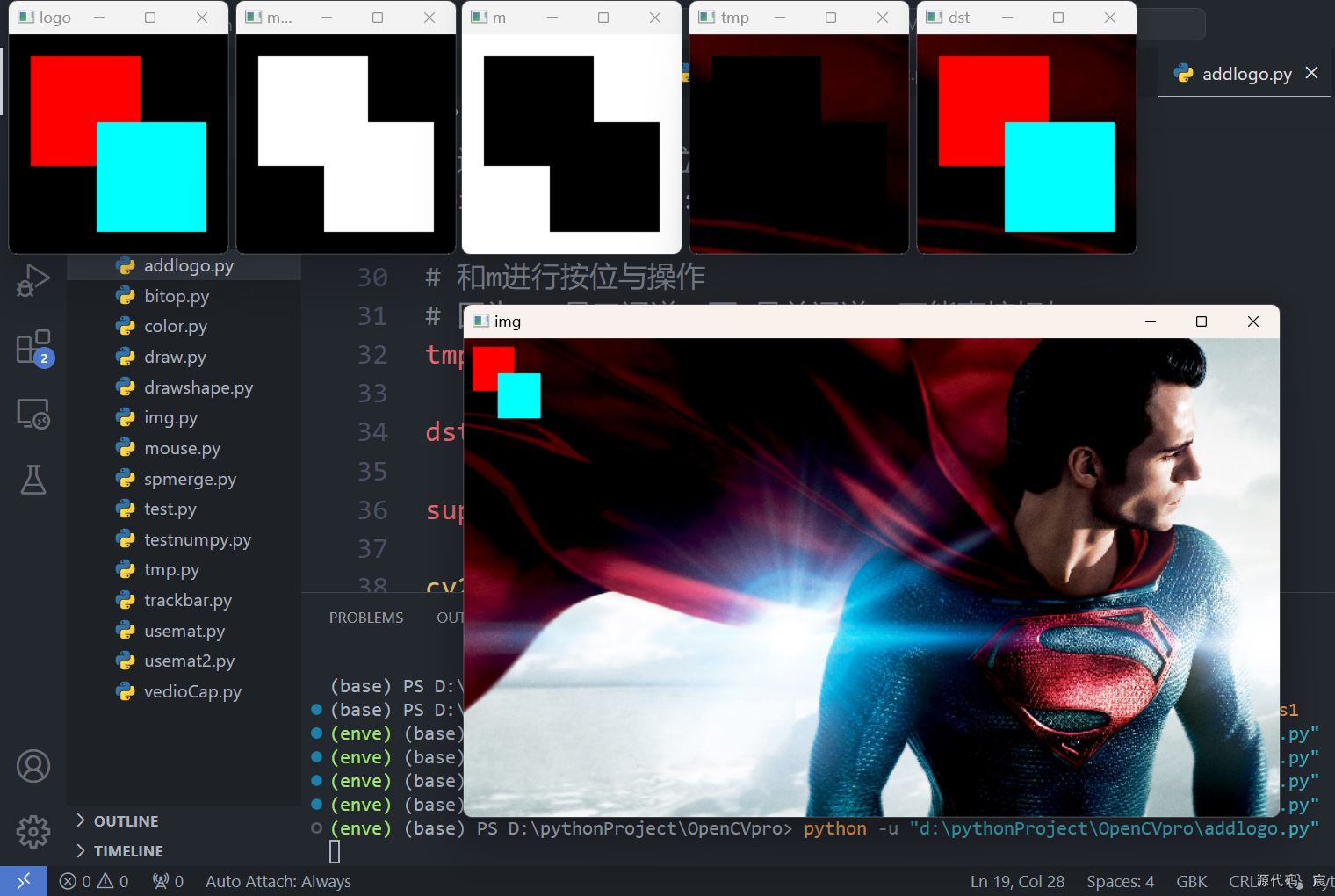
Task: Maximize the img window
Action: [1201, 322]
